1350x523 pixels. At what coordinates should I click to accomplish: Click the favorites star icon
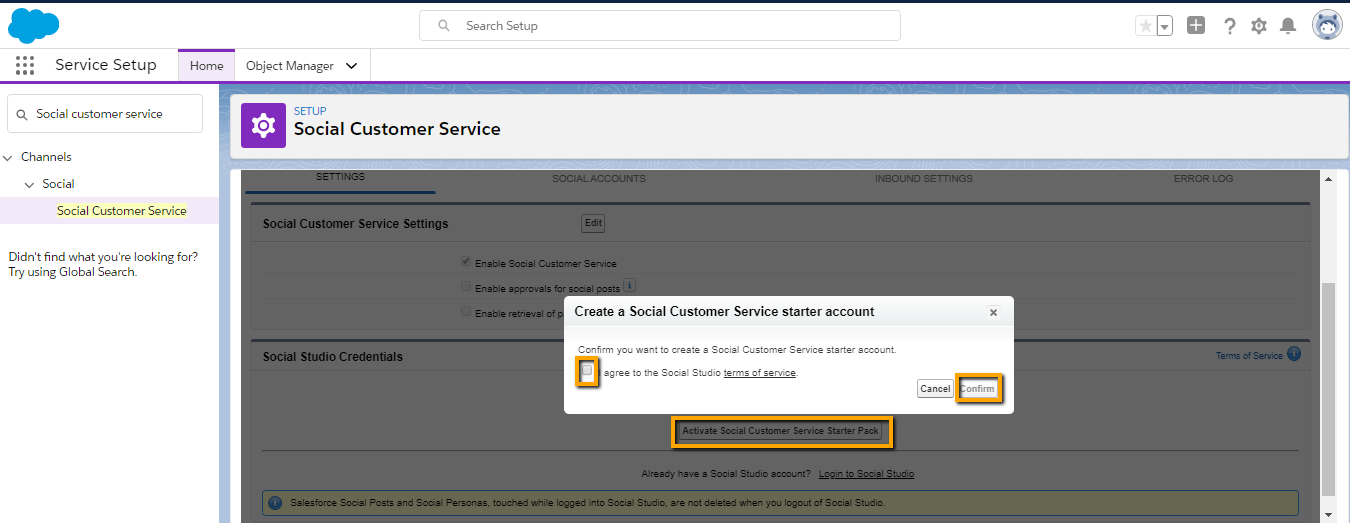click(1145, 26)
